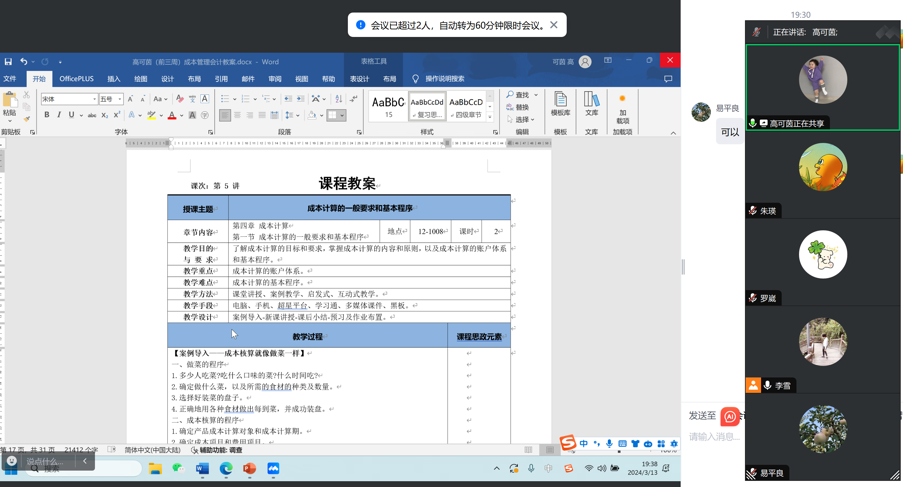Click the Save icon in title bar

click(x=8, y=62)
